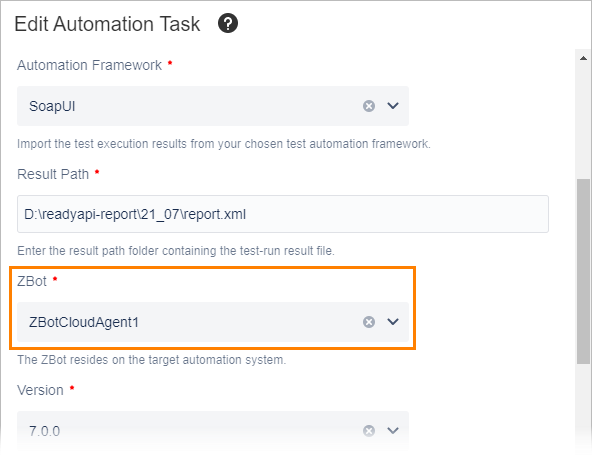Click 'The ZBot resides on' hint text
This screenshot has height=456, width=592.
(x=152, y=360)
